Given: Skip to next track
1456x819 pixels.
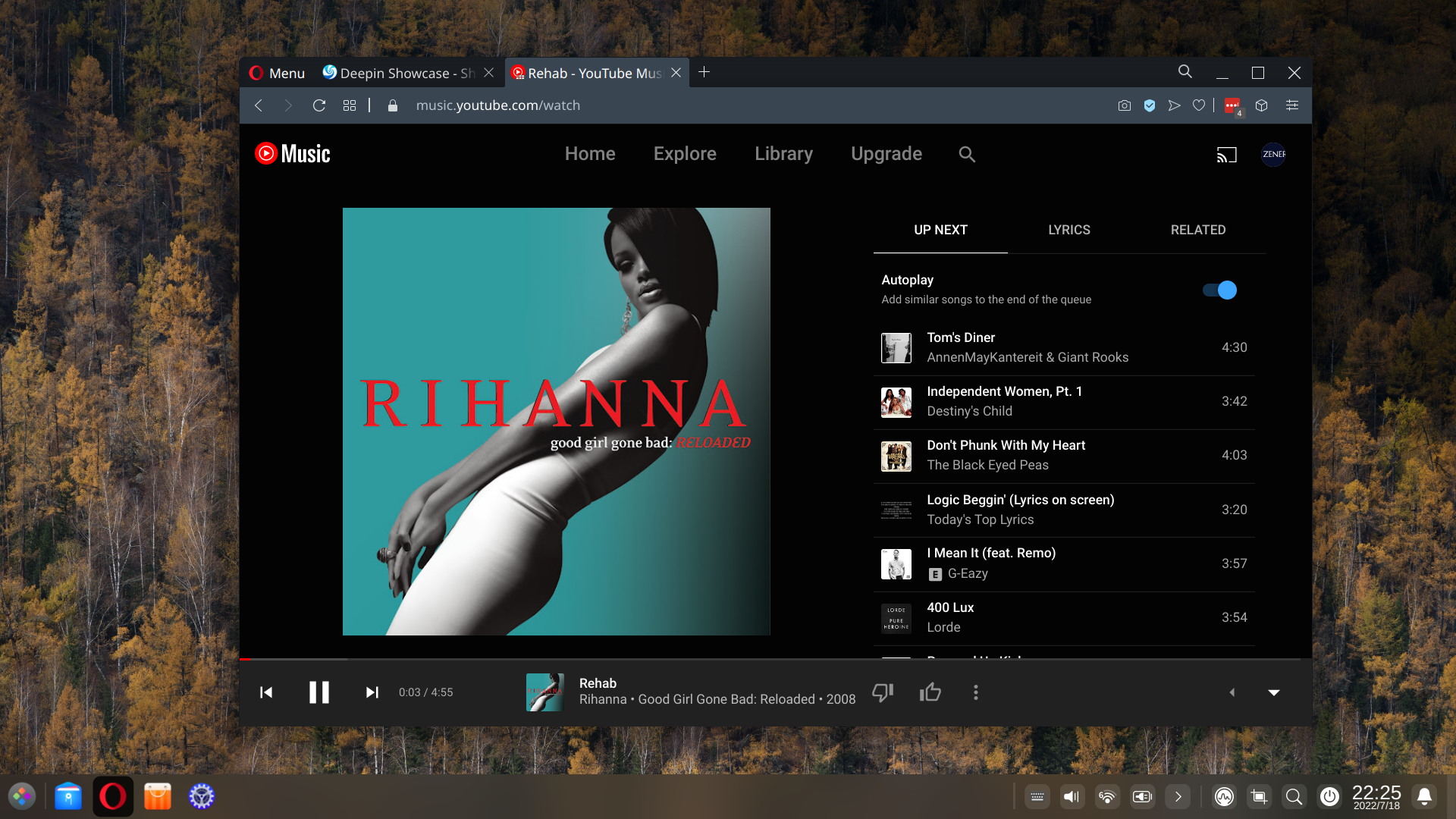Looking at the screenshot, I should tap(372, 692).
